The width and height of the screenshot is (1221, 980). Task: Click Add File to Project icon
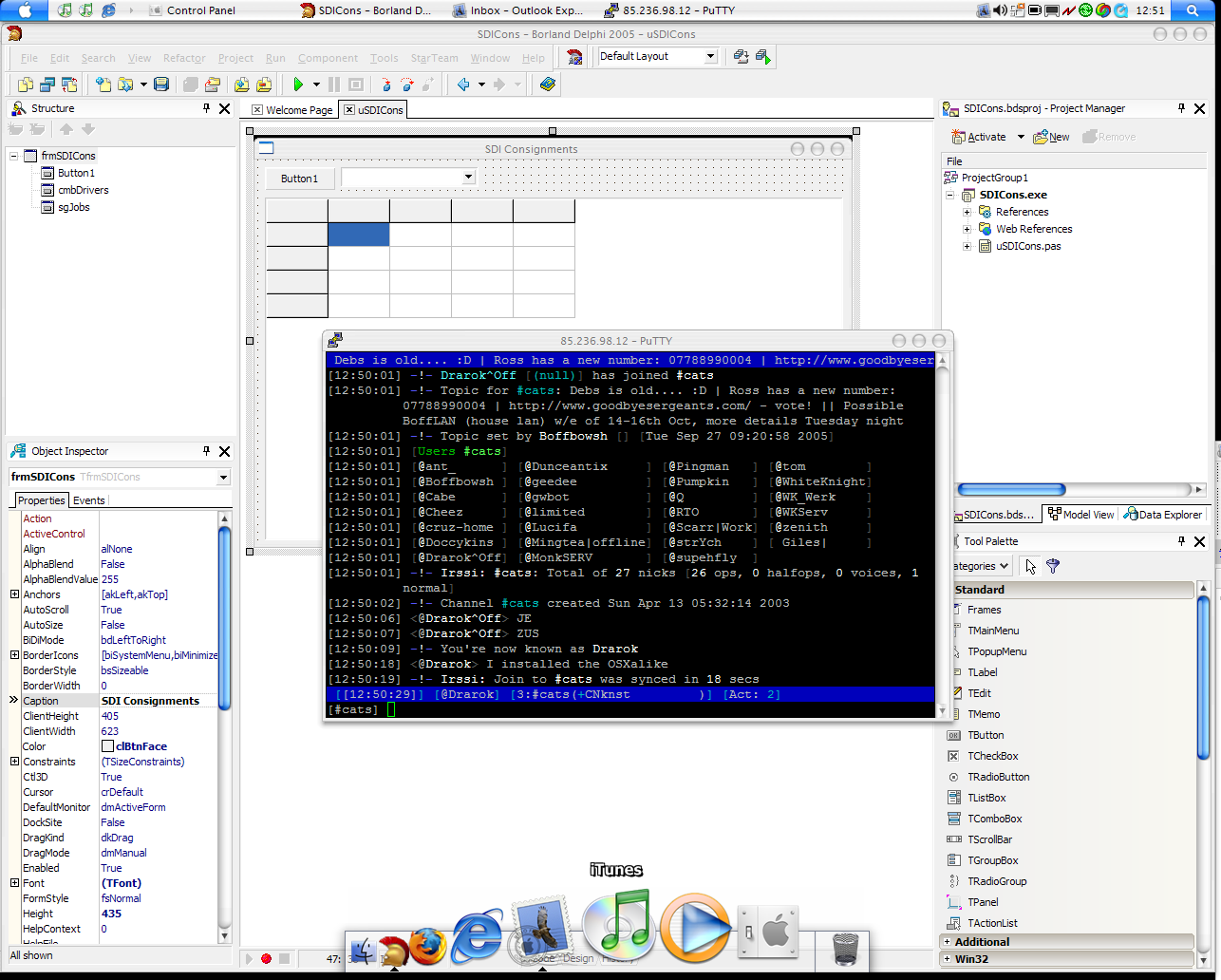tap(242, 85)
